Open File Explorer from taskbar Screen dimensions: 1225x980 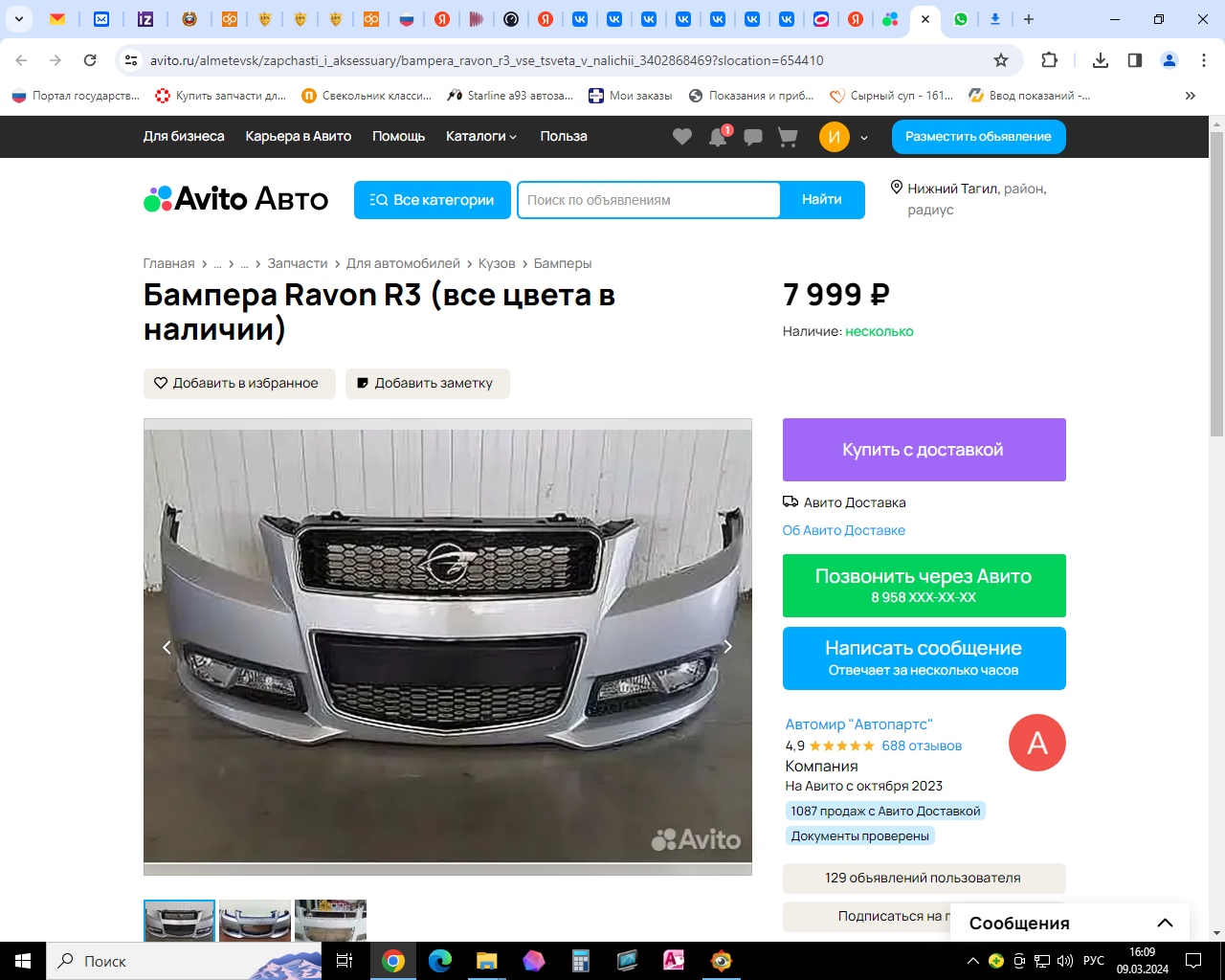487,961
